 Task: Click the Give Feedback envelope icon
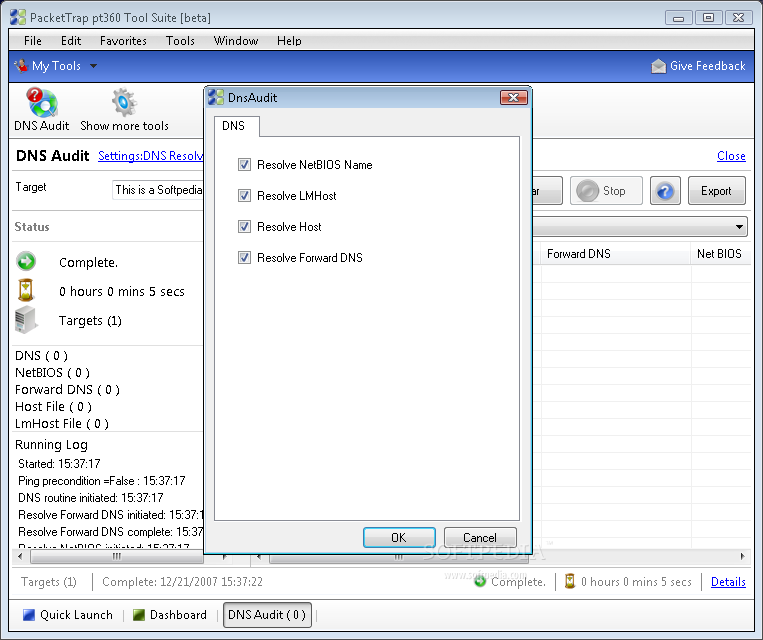(658, 66)
